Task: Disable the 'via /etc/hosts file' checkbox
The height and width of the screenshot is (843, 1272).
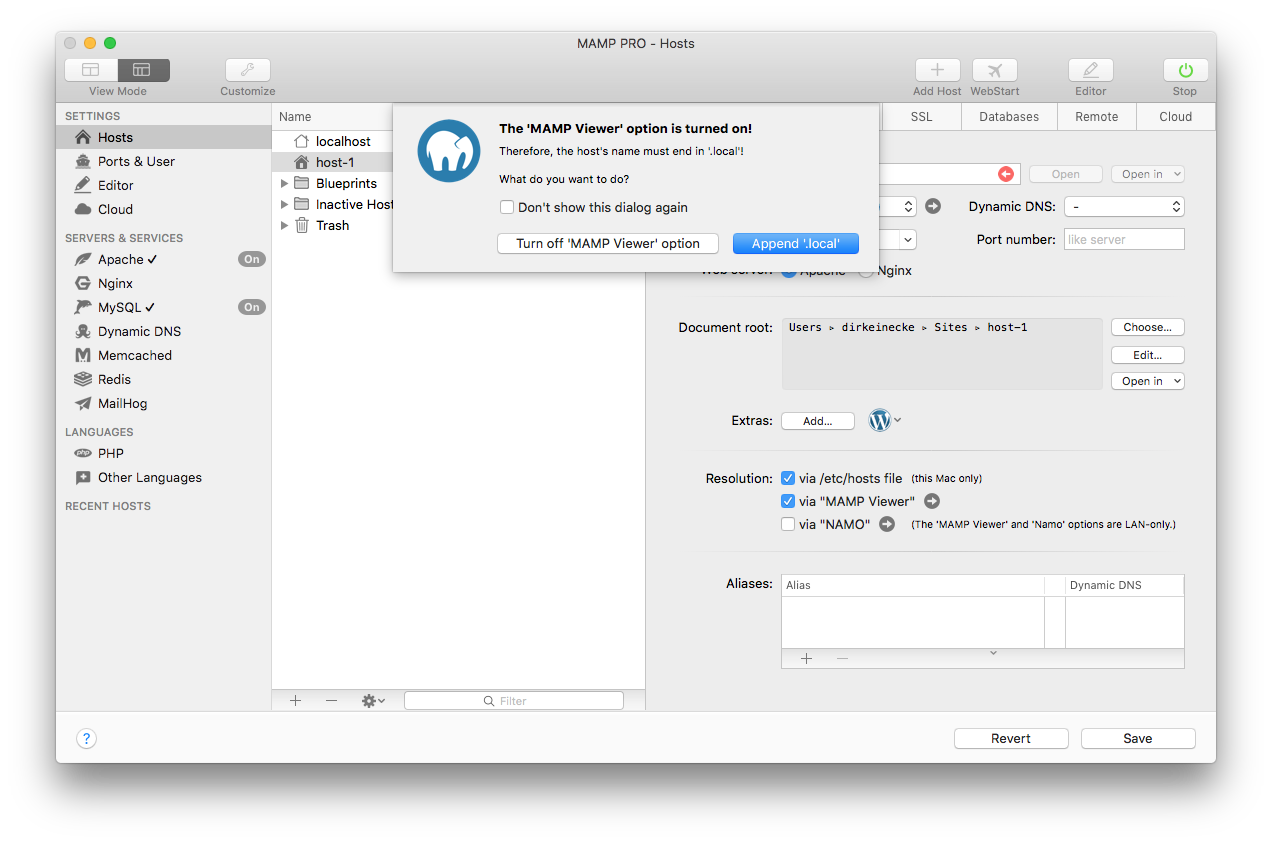Action: 788,478
